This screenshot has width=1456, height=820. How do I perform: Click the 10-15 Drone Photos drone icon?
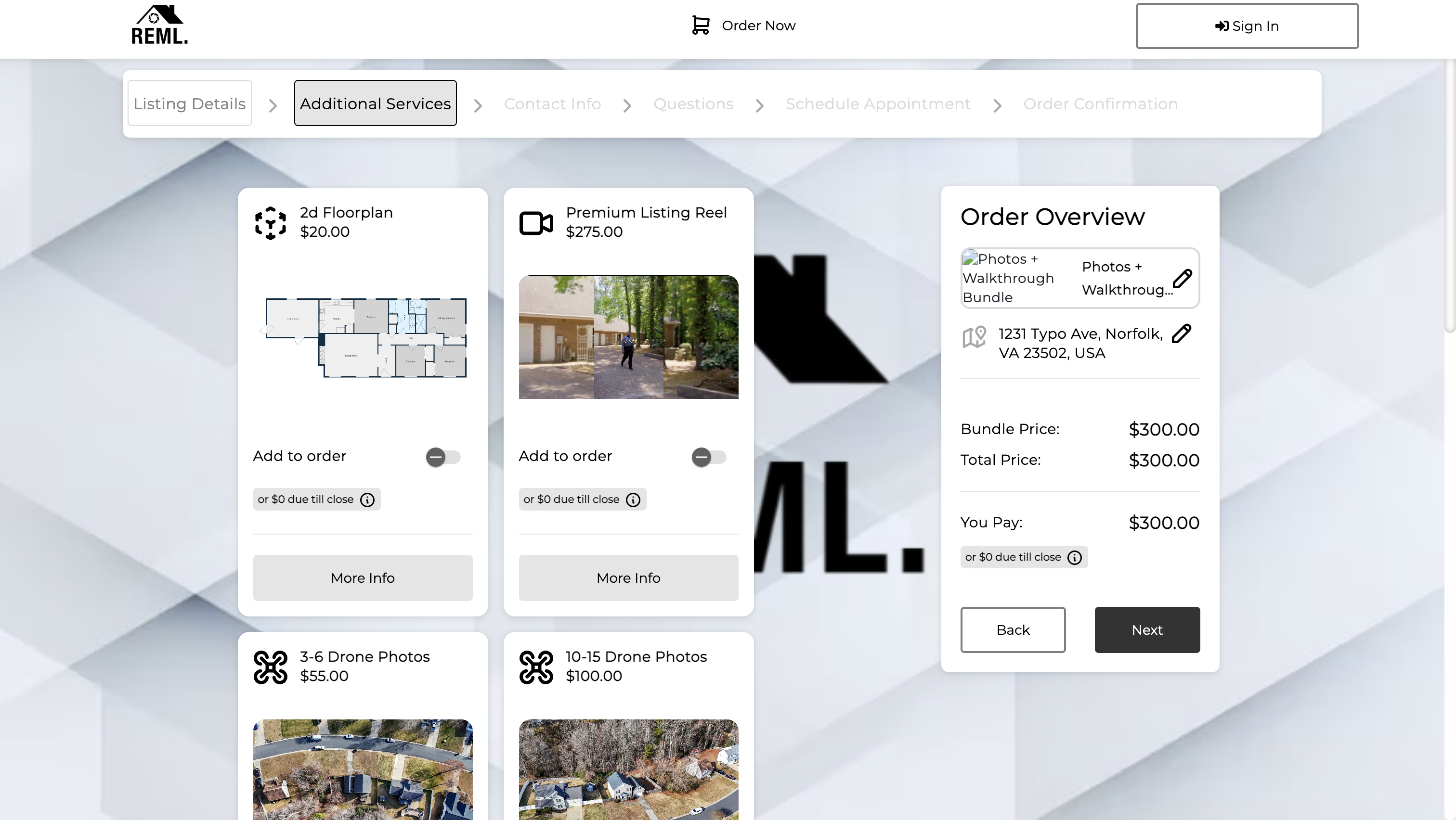536,667
